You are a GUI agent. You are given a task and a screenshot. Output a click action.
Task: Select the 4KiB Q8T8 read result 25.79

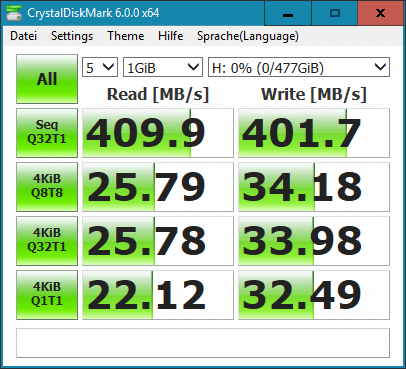point(158,187)
